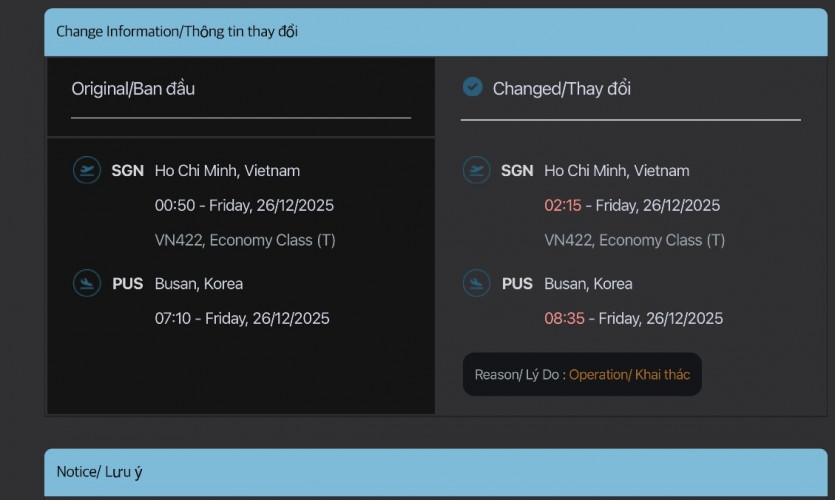Screen dimensions: 835x500
Task: Click Busan, Korea in the Changed panel
Action: (x=588, y=284)
